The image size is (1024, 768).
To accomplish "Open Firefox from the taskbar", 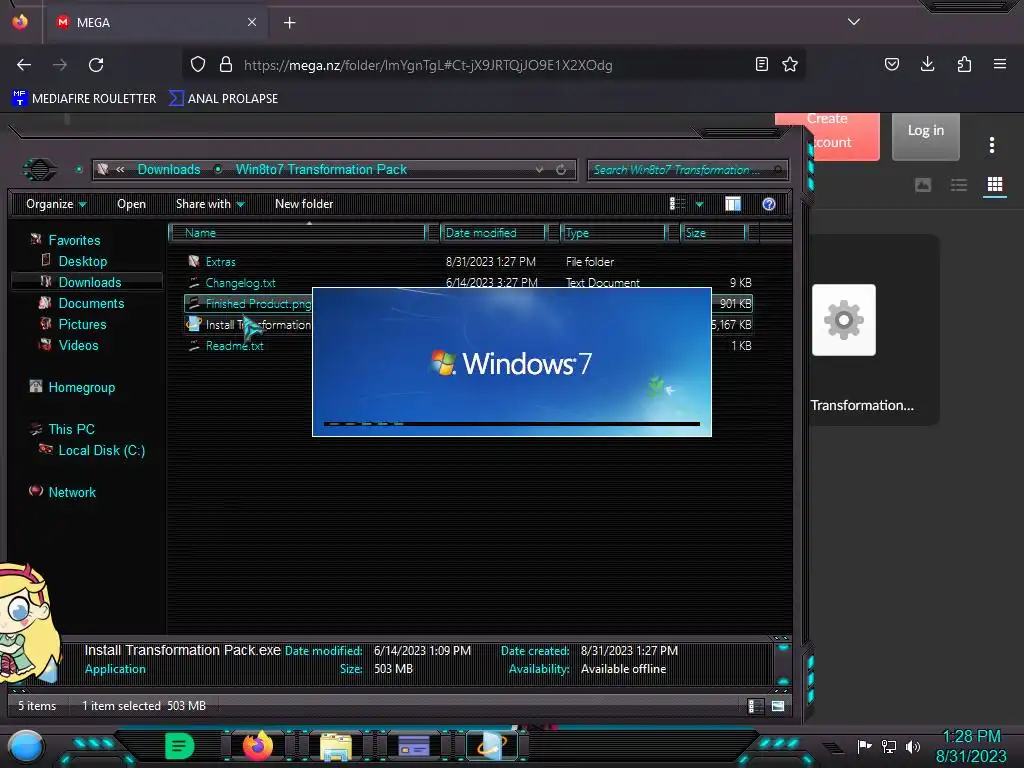I will [x=257, y=746].
